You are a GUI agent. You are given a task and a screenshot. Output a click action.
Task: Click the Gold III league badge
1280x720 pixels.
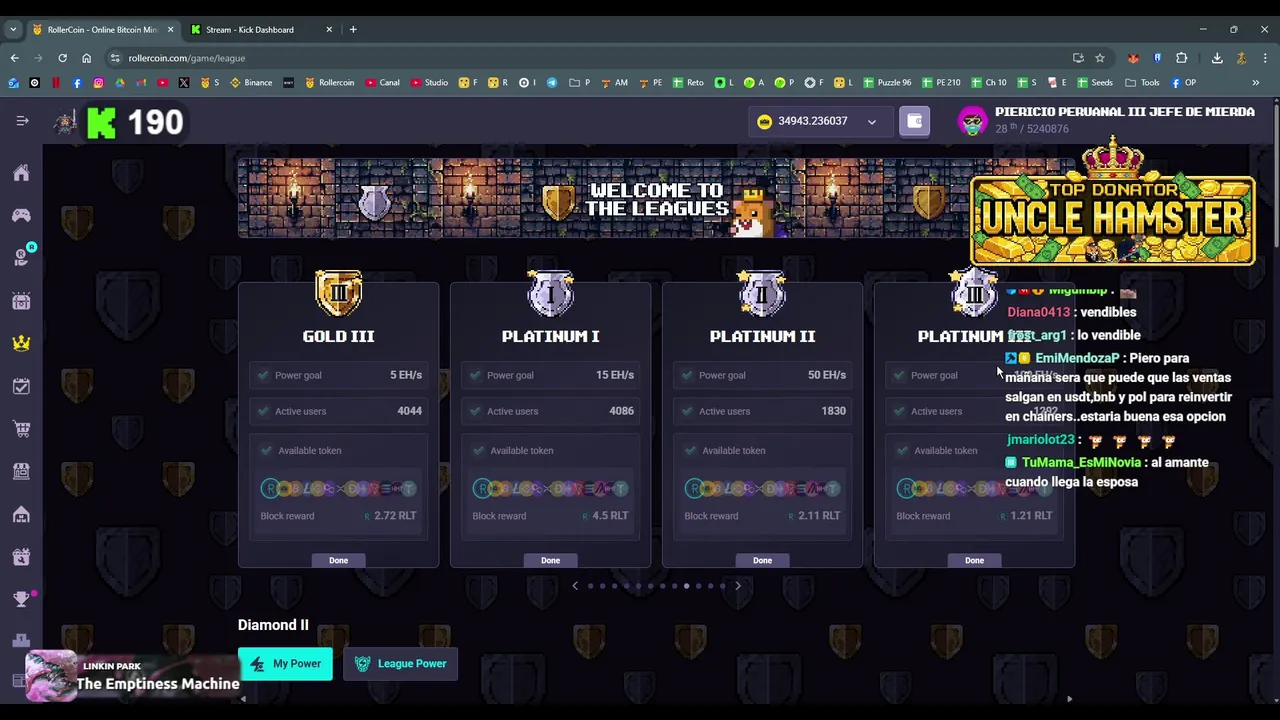(x=338, y=293)
